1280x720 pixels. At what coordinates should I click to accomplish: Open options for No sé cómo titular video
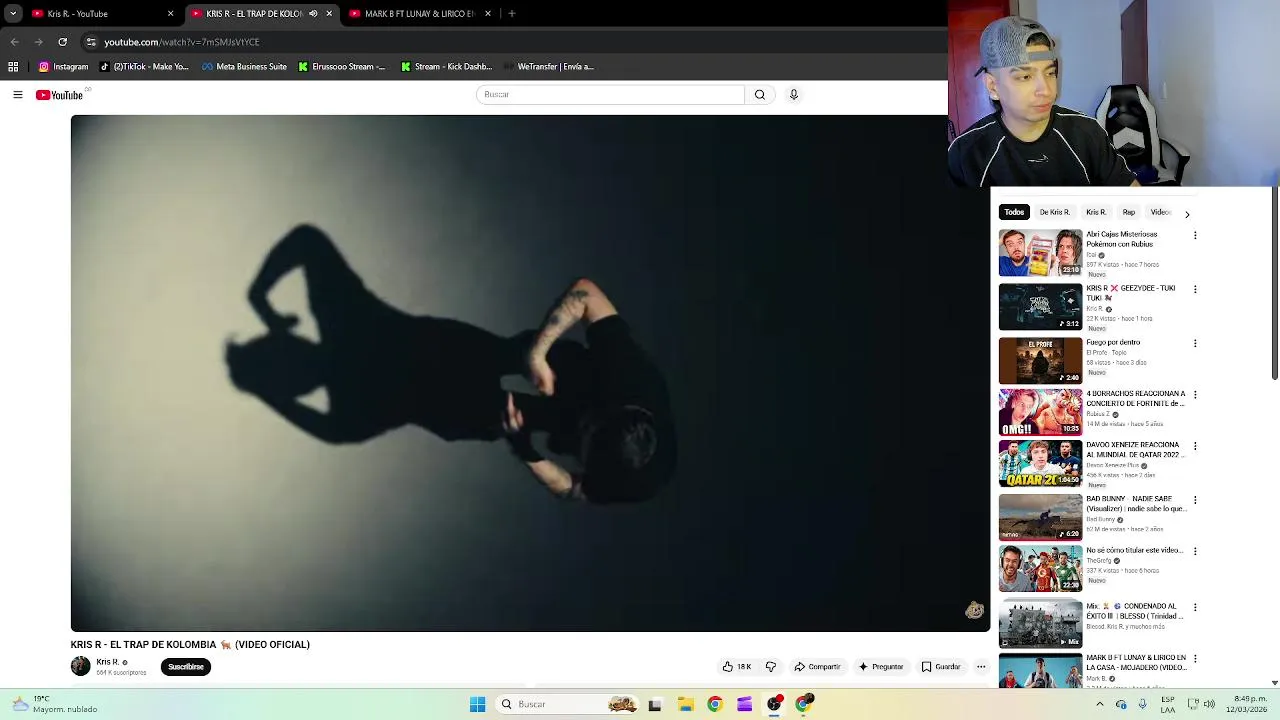[x=1195, y=551]
